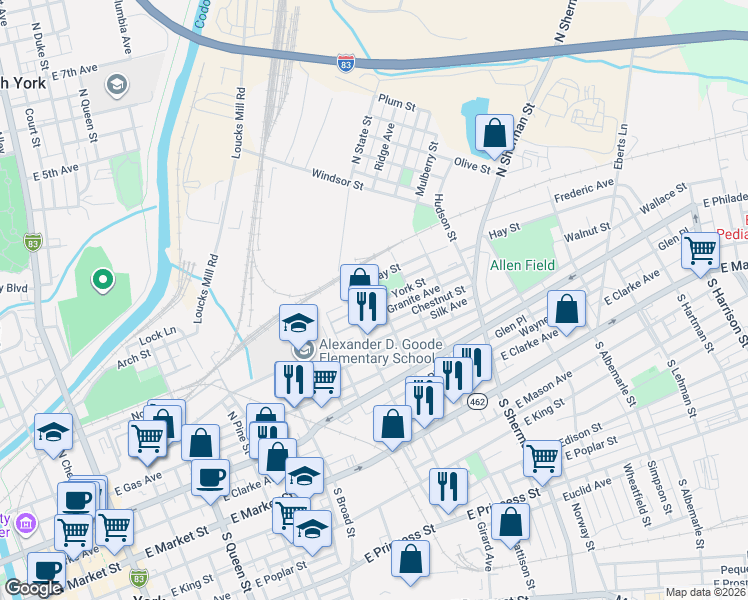Click the Hudson St label
The image size is (748, 600).
point(445,217)
